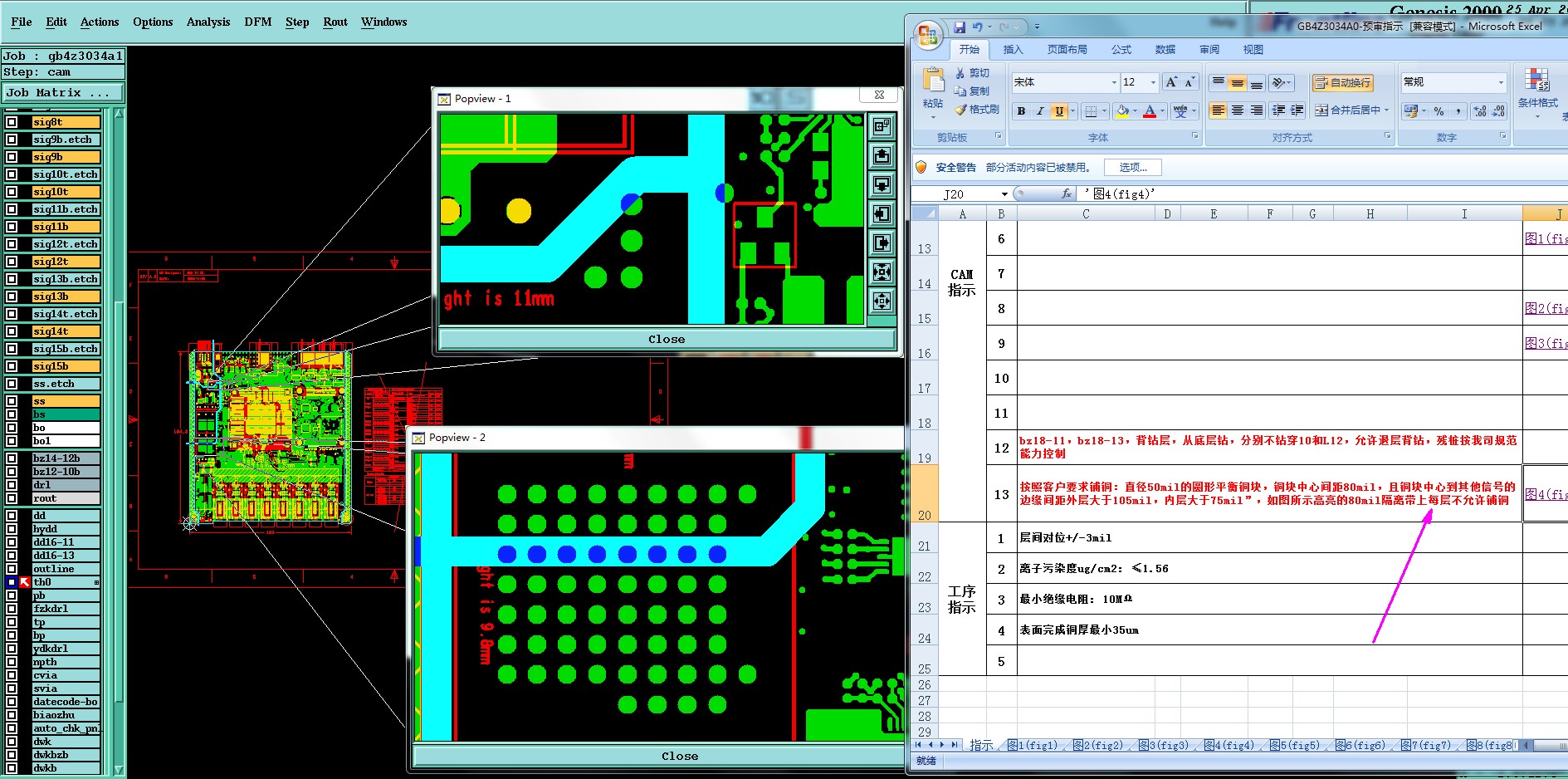This screenshot has width=1568, height=779.
Task: Toggle checkbox for layer datecode-bo
Action: (x=12, y=702)
